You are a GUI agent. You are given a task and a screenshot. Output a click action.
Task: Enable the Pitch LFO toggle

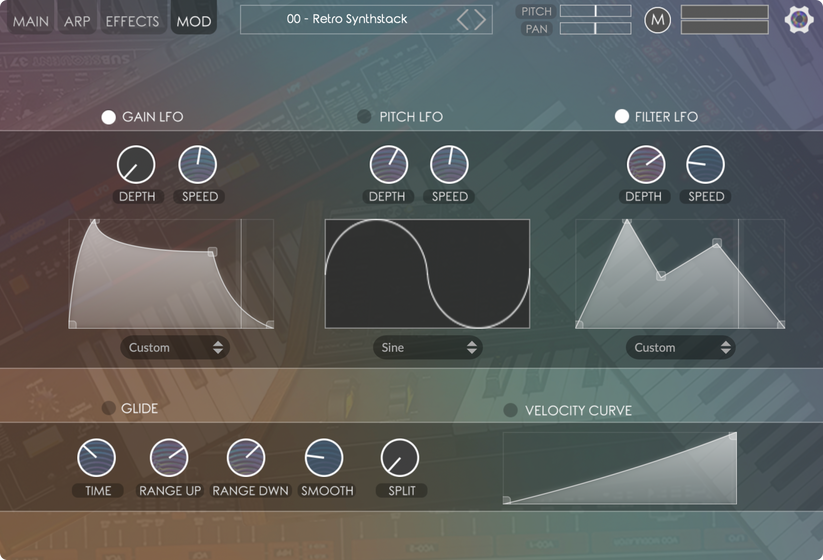click(x=365, y=117)
